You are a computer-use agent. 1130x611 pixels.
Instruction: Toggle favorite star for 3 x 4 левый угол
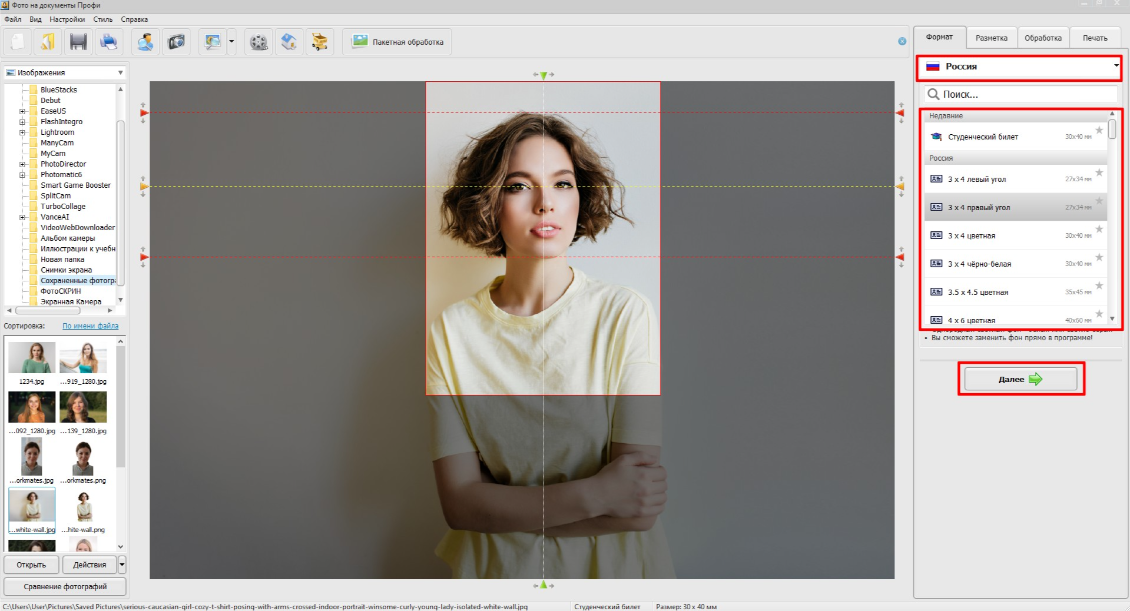tap(1099, 173)
